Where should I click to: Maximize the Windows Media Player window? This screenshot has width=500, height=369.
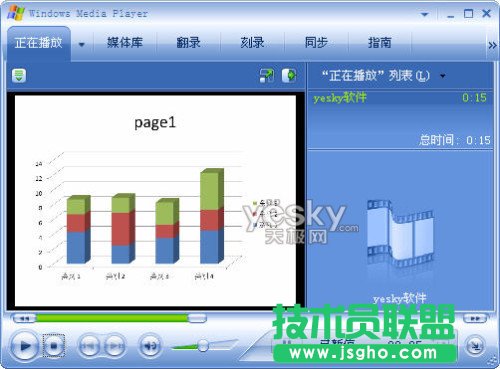point(469,14)
